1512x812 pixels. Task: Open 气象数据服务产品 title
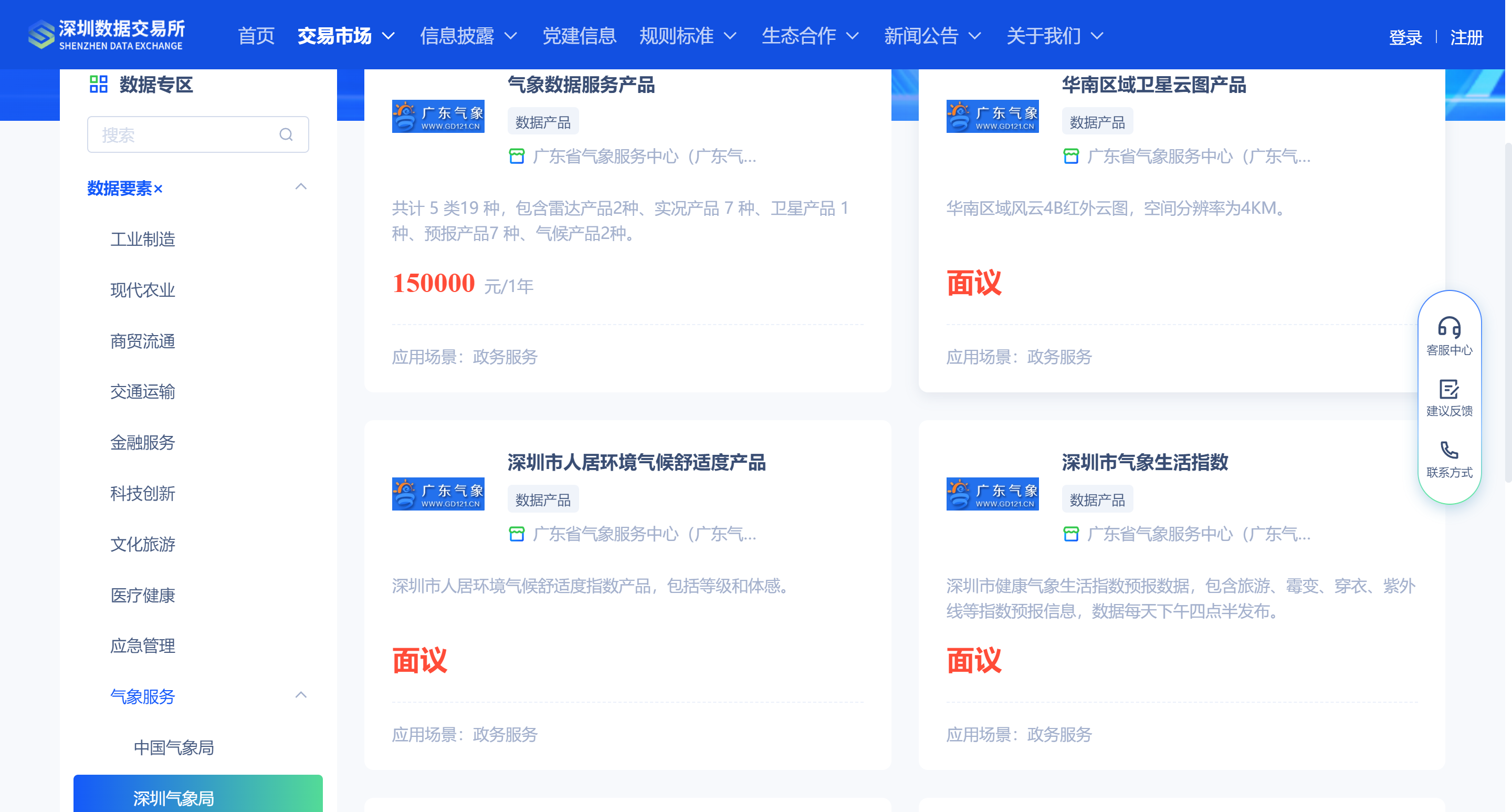point(581,85)
